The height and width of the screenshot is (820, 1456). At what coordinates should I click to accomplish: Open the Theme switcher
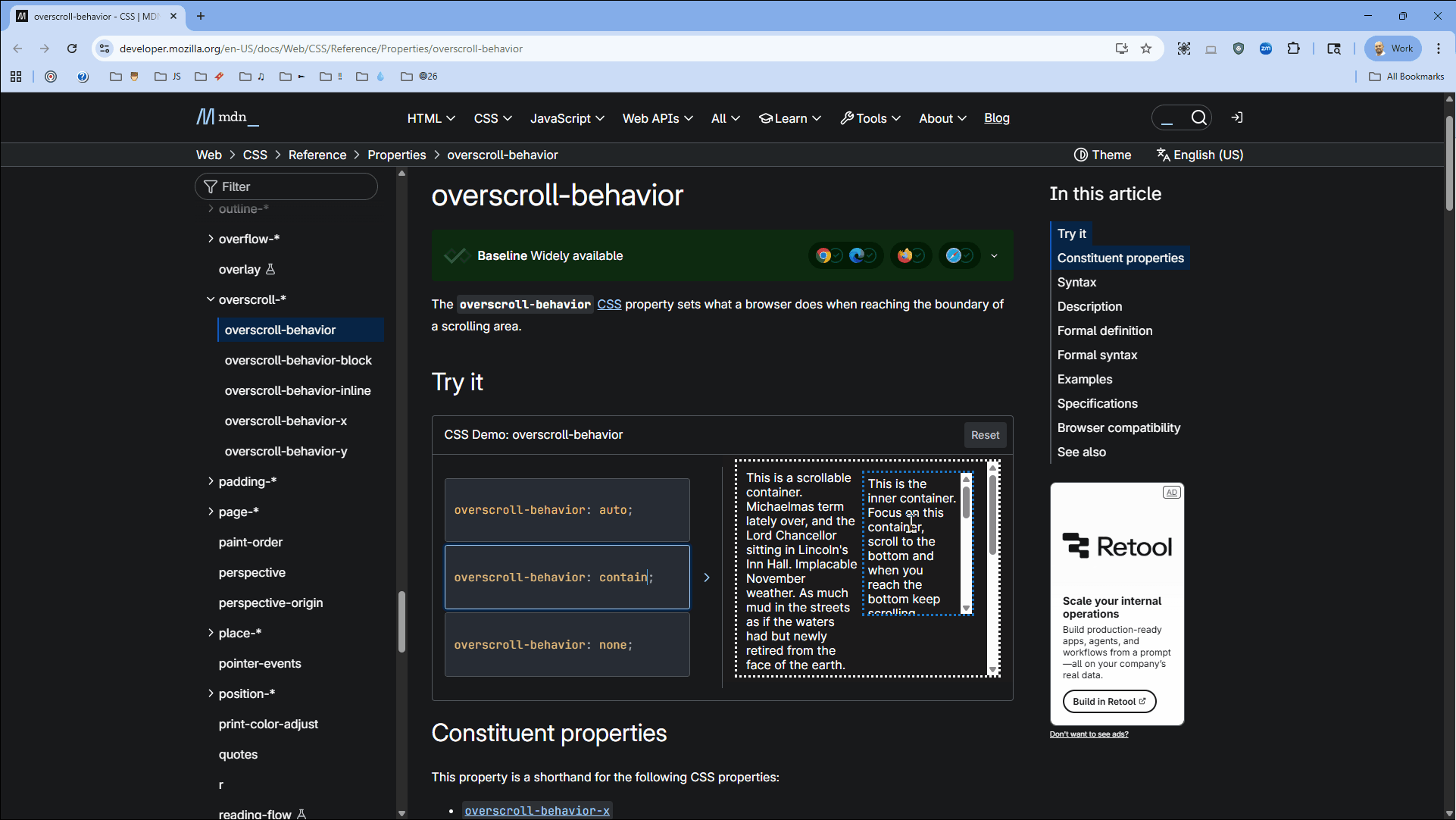(x=1102, y=155)
